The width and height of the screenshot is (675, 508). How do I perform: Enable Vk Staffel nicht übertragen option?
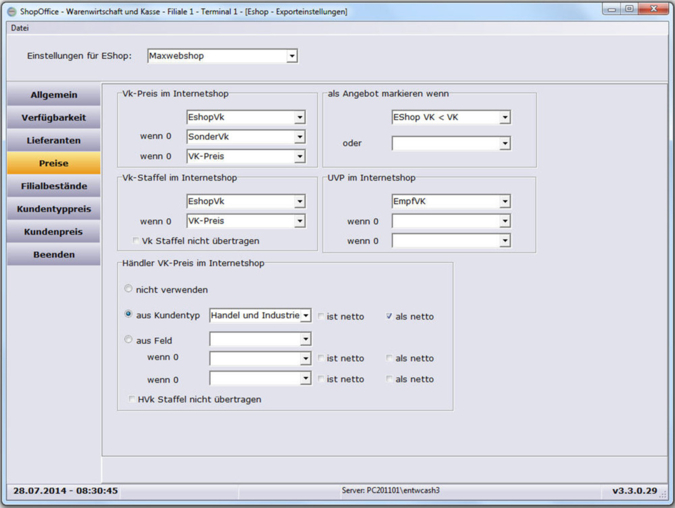pyautogui.click(x=137, y=241)
